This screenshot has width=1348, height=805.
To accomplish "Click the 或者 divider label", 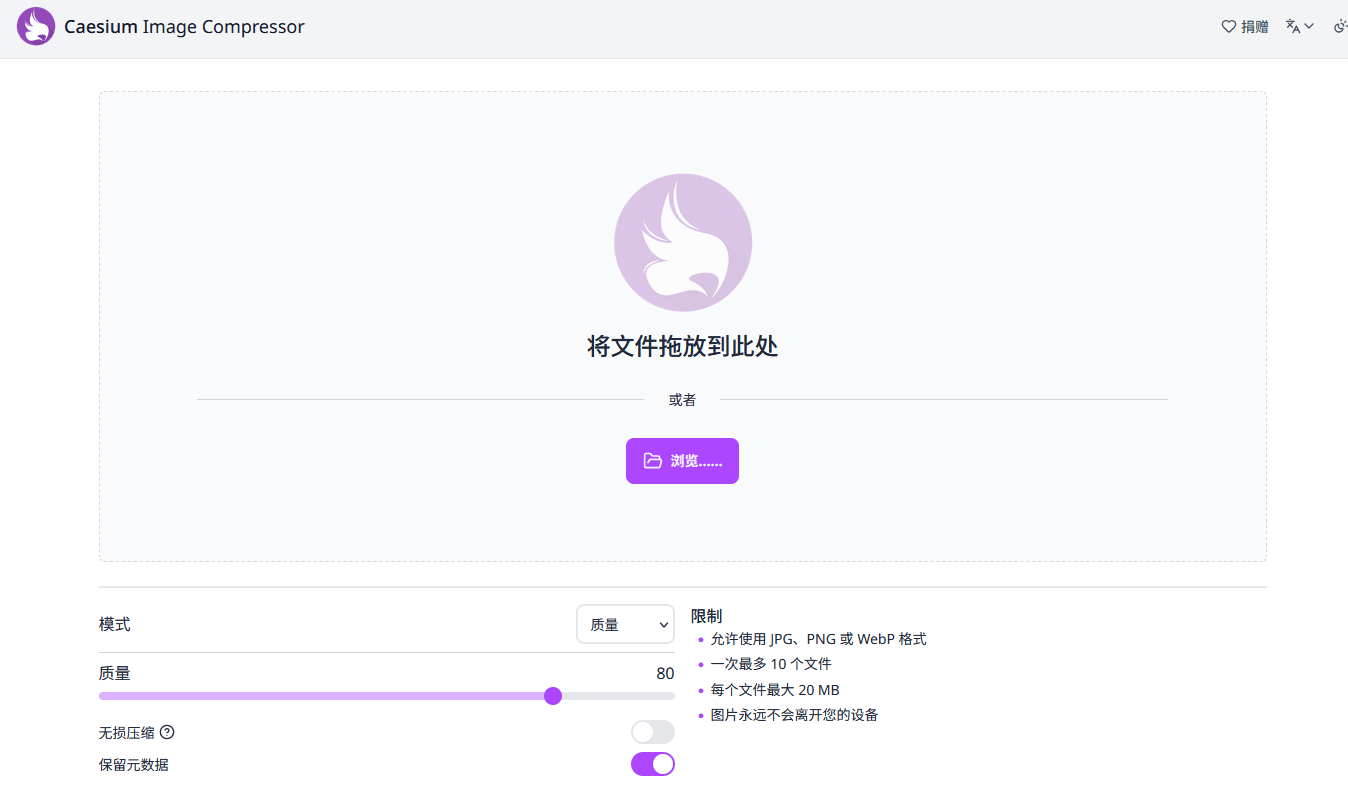I will (682, 400).
